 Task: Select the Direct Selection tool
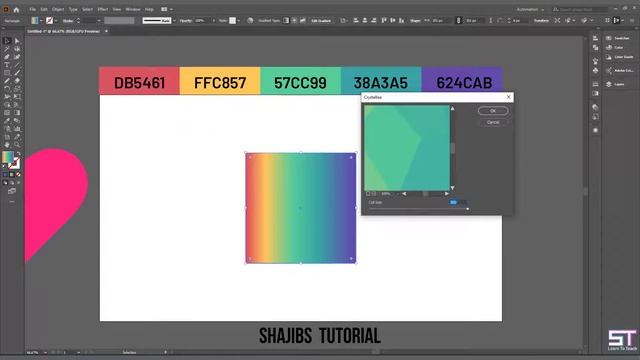pos(17,41)
